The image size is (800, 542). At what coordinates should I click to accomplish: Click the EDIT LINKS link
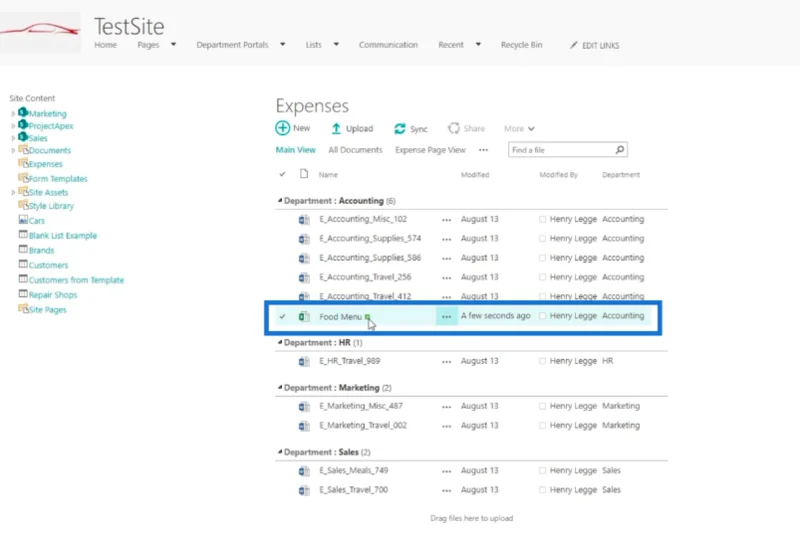tap(601, 45)
